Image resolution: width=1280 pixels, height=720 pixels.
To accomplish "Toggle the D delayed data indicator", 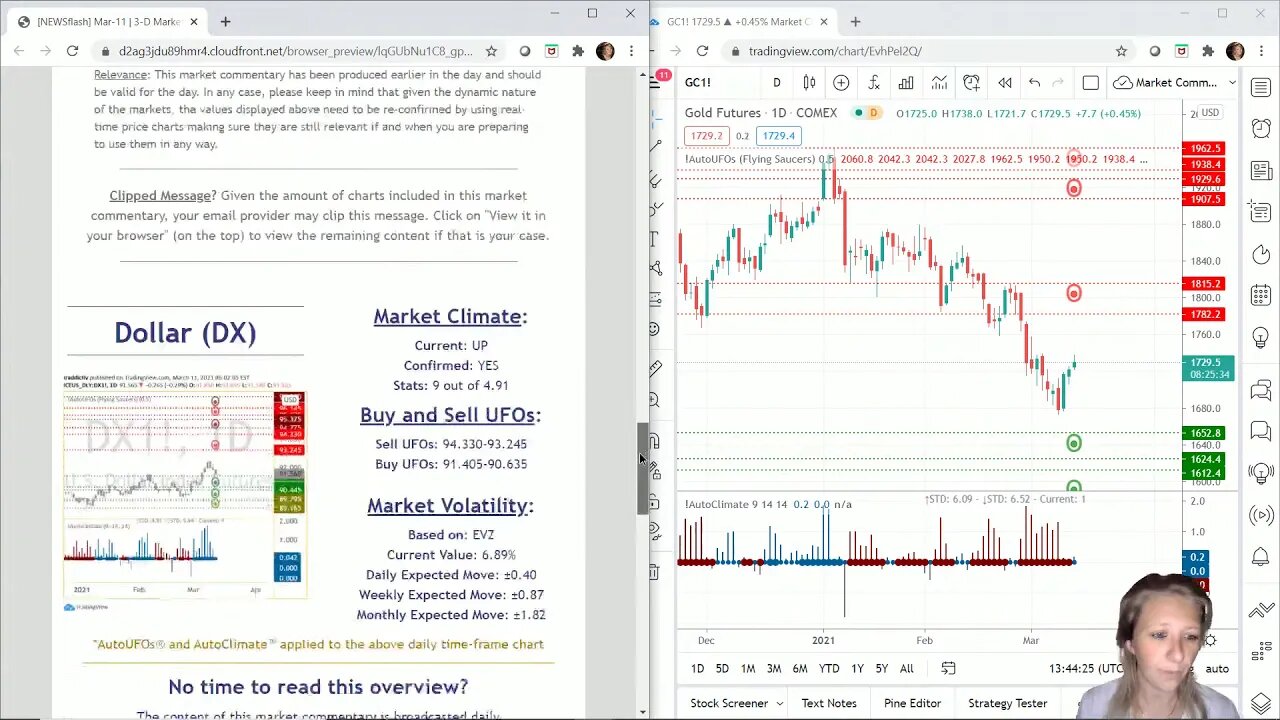I will pos(873,113).
